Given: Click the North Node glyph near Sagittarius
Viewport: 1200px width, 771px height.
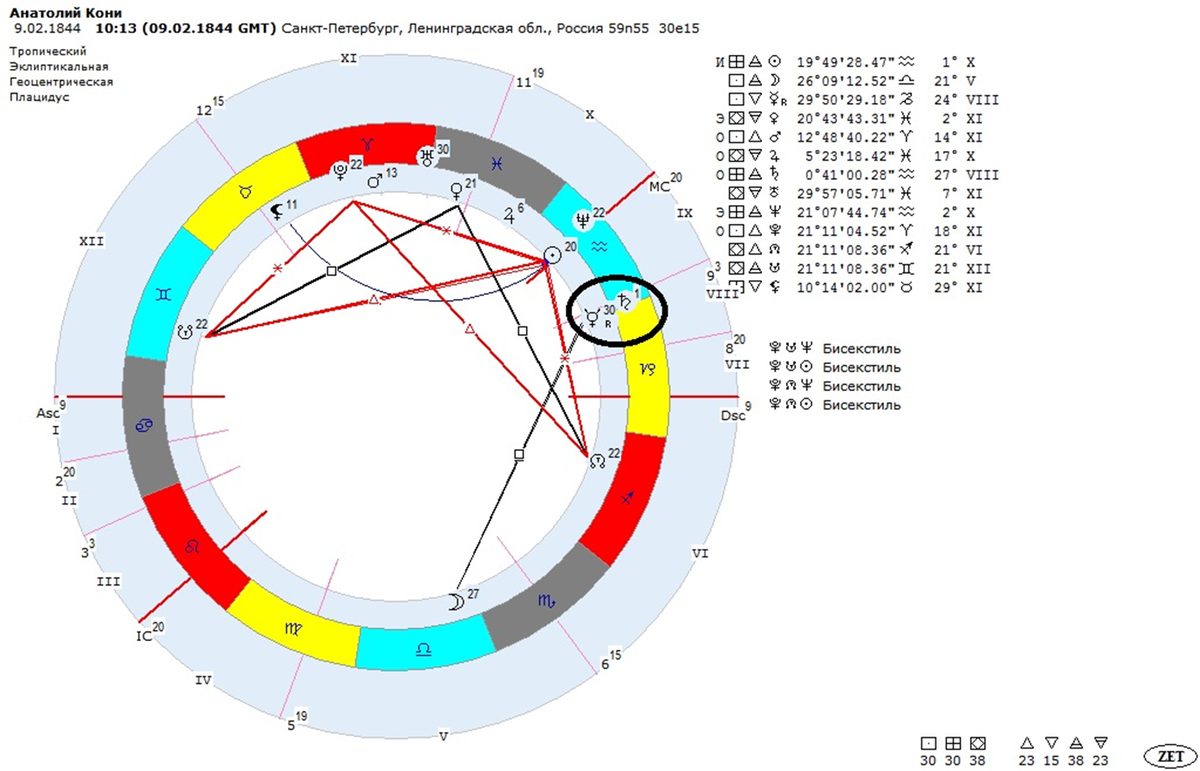Looking at the screenshot, I should (x=597, y=459).
